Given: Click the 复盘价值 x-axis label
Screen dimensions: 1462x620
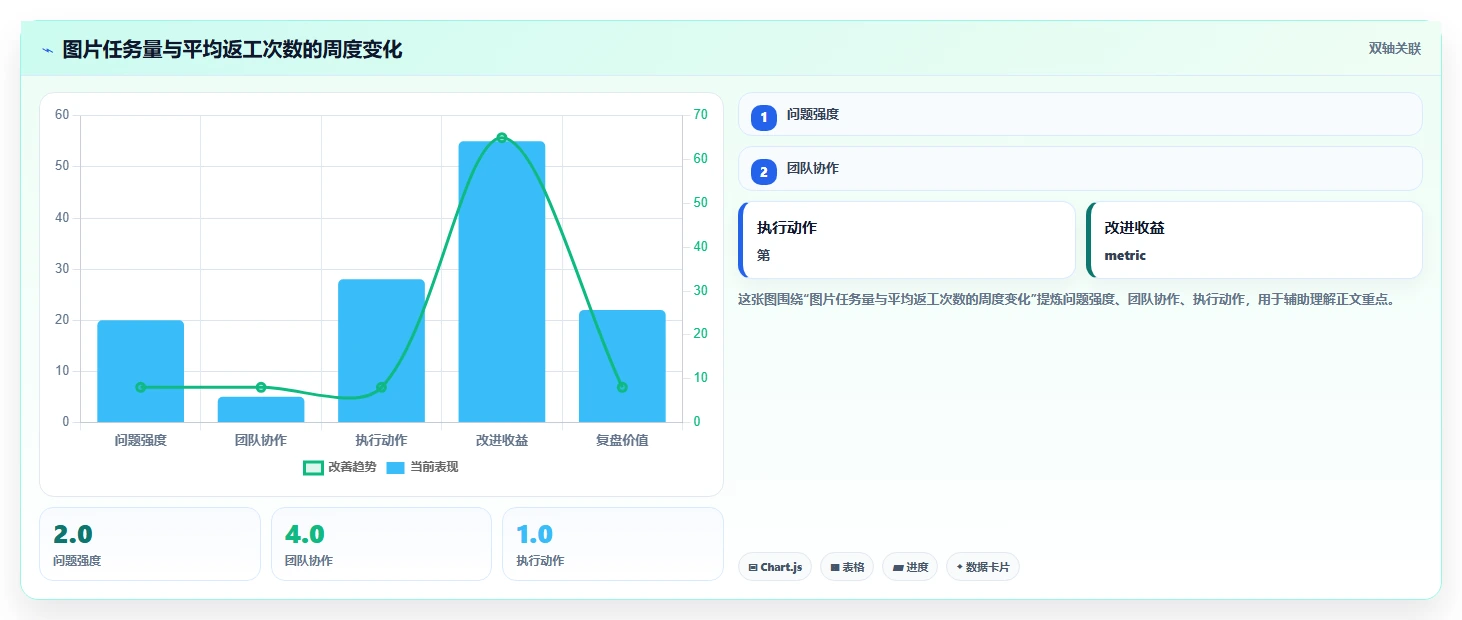Looking at the screenshot, I should (x=622, y=440).
